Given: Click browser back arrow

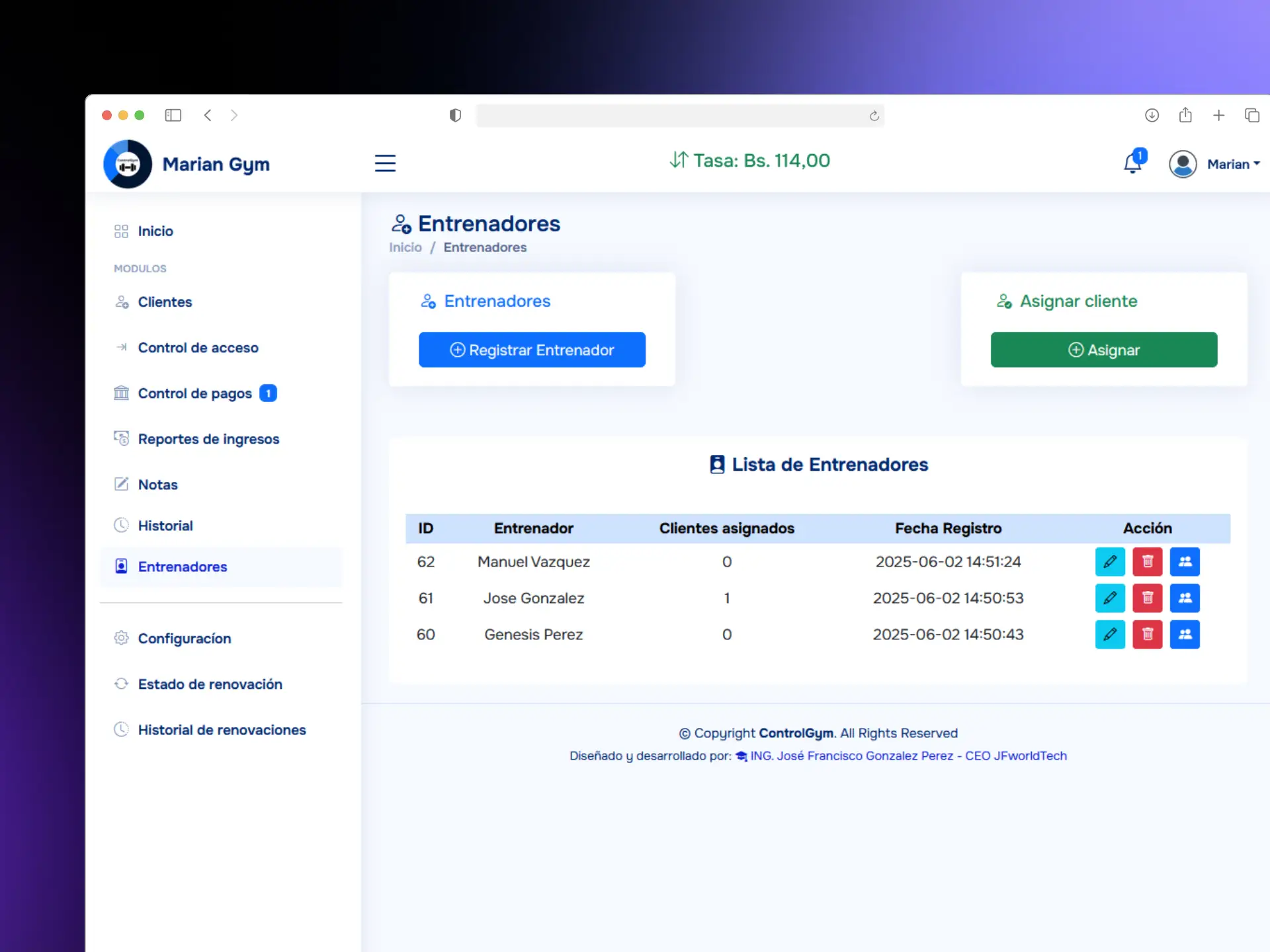Looking at the screenshot, I should (208, 115).
